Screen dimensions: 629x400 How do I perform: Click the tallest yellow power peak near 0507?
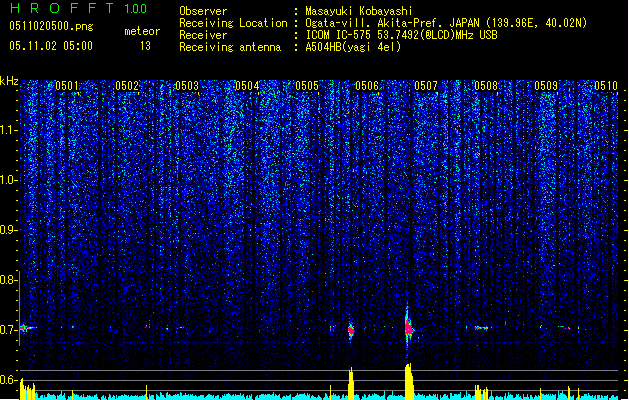[409, 381]
